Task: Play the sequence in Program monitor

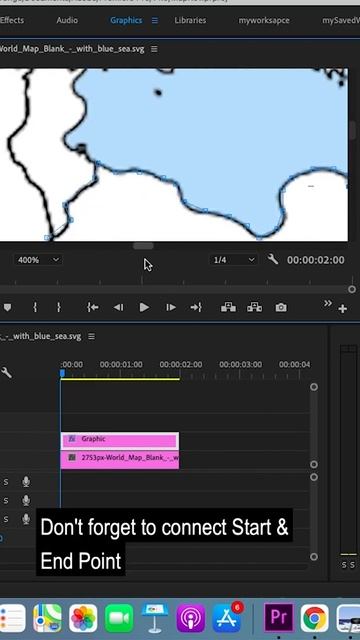Action: pos(144,307)
